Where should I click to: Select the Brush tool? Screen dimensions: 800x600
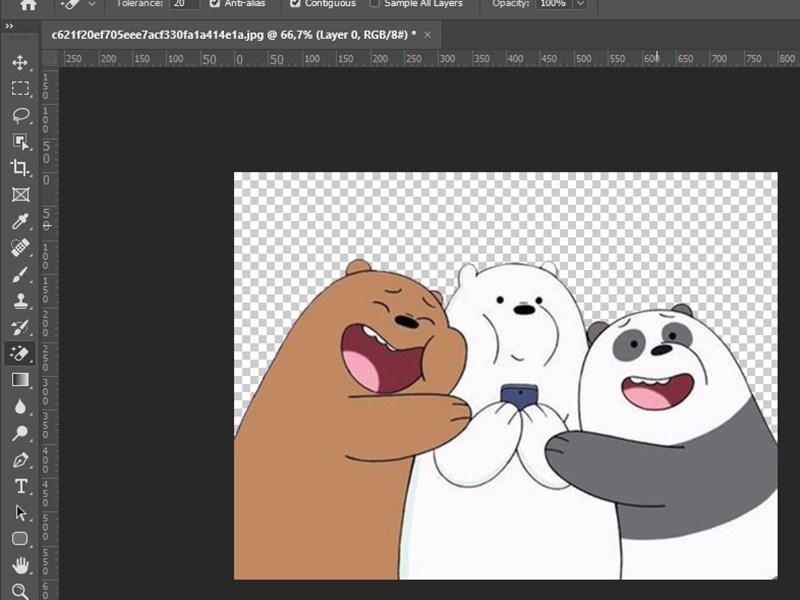(20, 275)
